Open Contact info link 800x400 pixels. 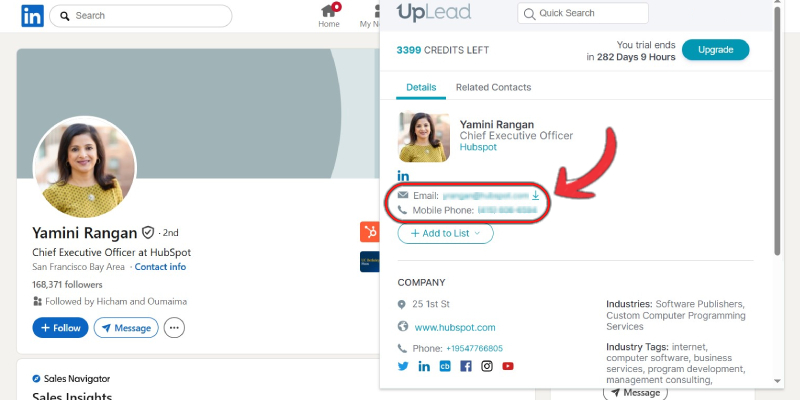pos(160,267)
